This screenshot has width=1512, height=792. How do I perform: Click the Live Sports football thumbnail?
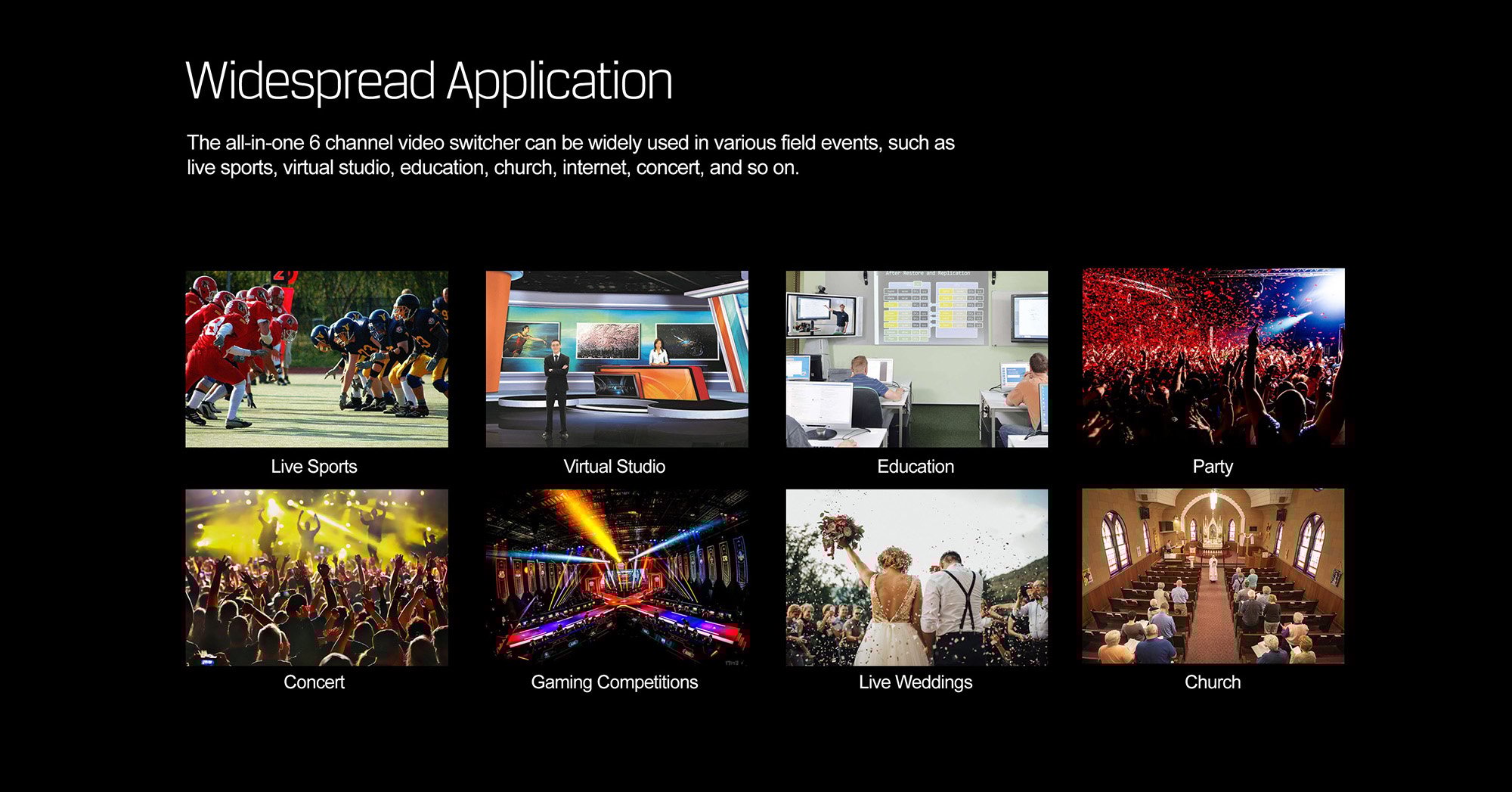tap(317, 359)
